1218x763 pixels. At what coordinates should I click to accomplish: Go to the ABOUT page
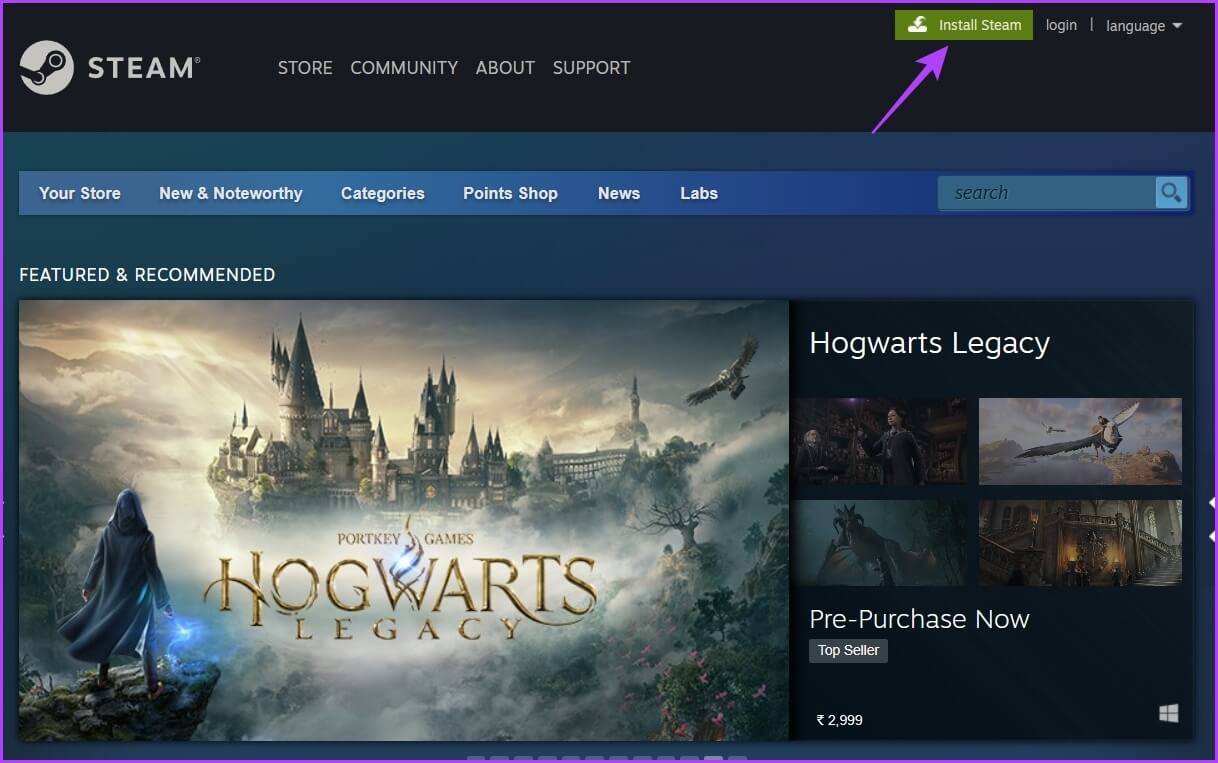505,68
